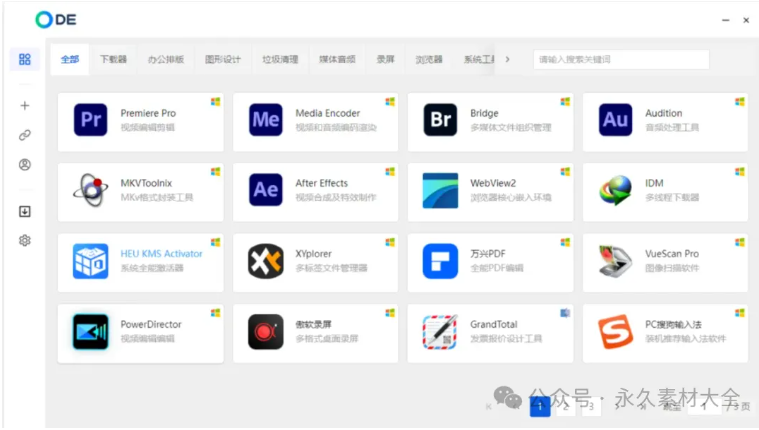Expand more category tabs with right chevron

click(x=507, y=59)
